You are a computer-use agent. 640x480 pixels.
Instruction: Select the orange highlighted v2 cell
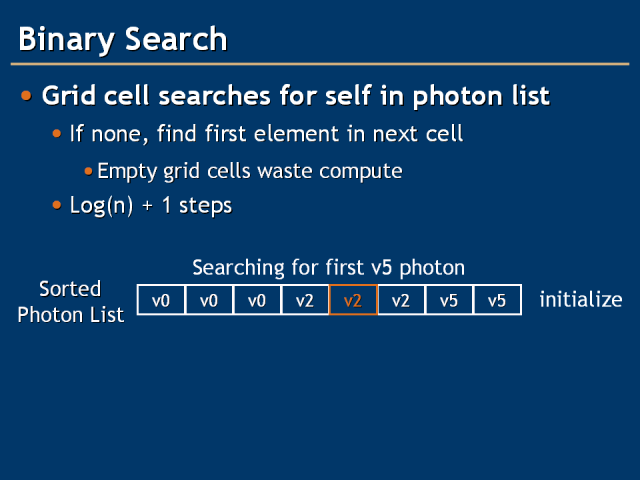[353, 300]
